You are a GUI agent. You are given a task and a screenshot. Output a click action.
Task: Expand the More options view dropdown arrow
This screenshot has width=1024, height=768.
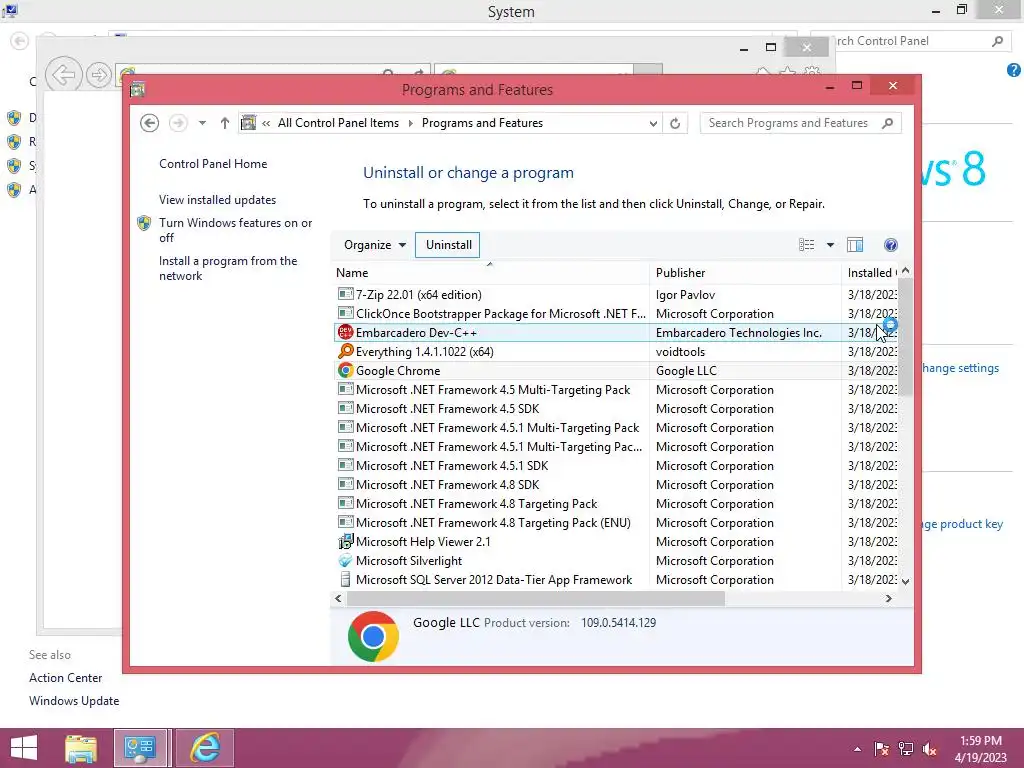pos(830,245)
